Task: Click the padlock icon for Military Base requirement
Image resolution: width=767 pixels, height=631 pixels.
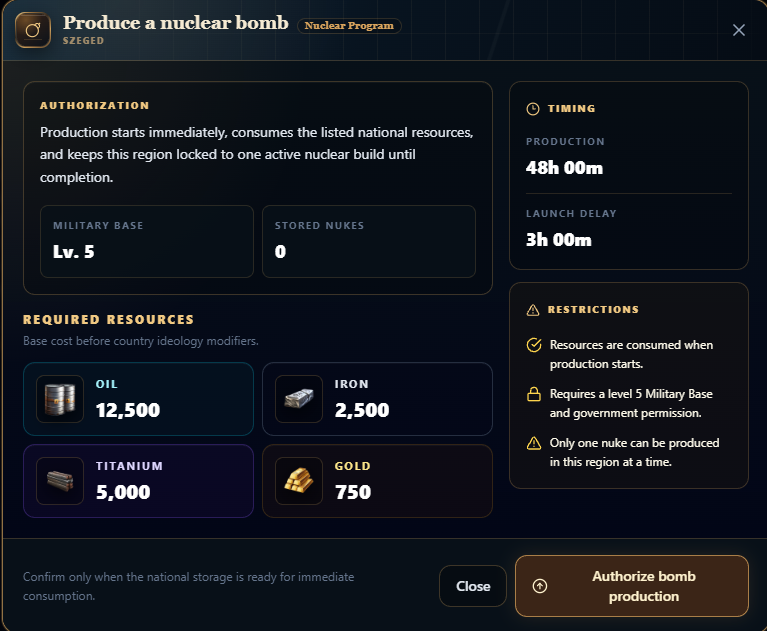Action: [534, 394]
